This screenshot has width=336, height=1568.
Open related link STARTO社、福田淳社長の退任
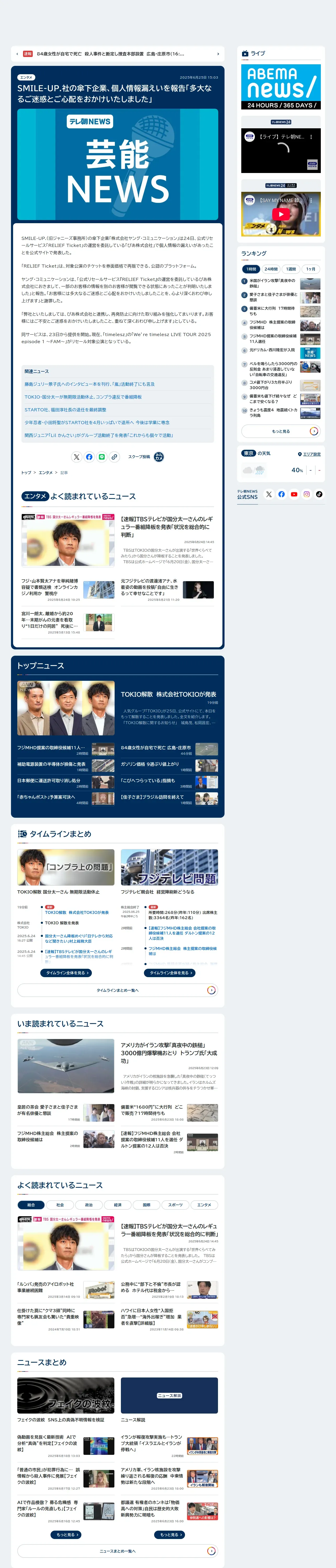[x=65, y=410]
